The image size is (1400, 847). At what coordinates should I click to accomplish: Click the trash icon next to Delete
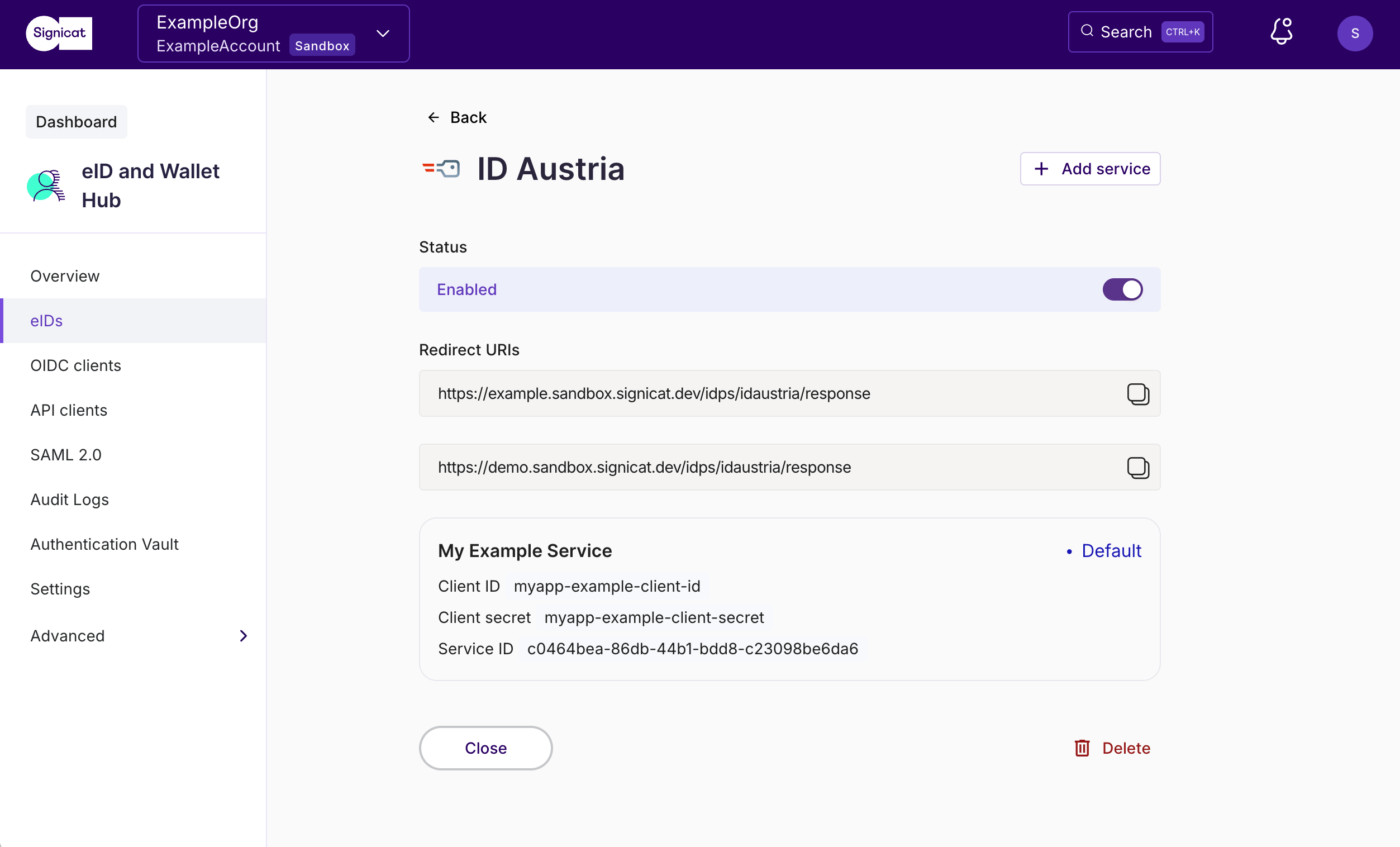[x=1082, y=748]
